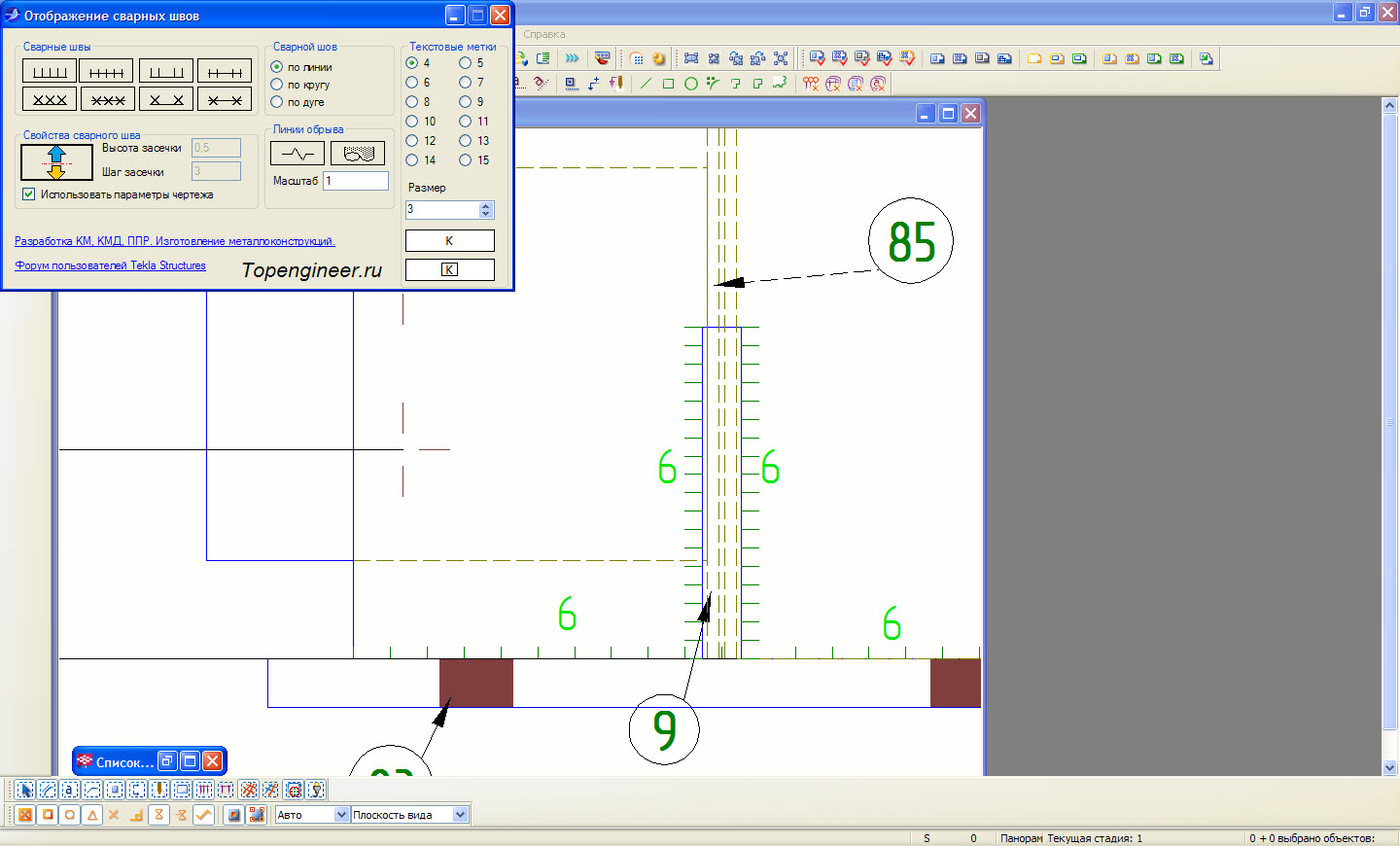Click the 'Размер' spinner arrows
Image resolution: width=1400 pixels, height=846 pixels.
coord(486,209)
